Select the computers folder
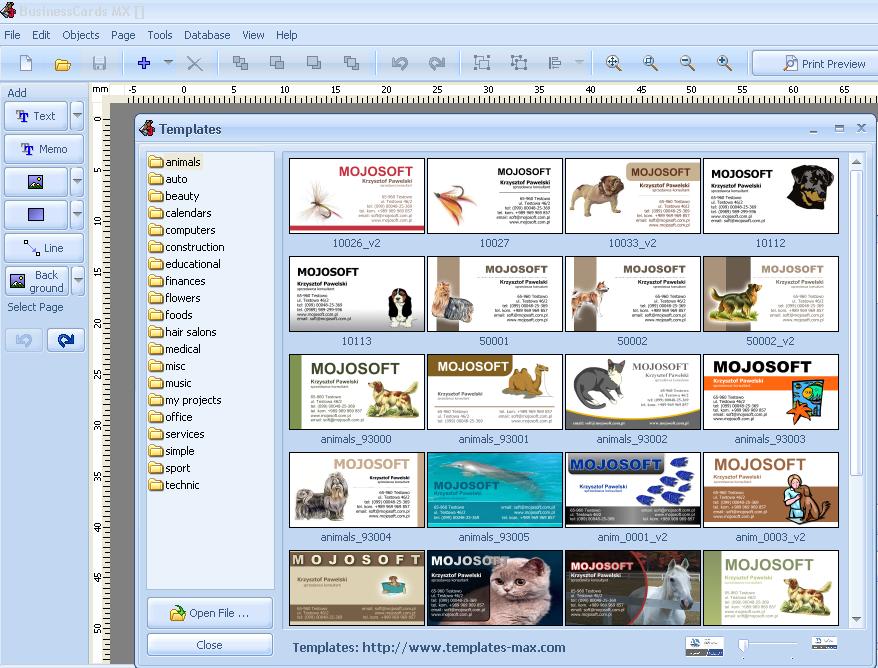 click(182, 230)
